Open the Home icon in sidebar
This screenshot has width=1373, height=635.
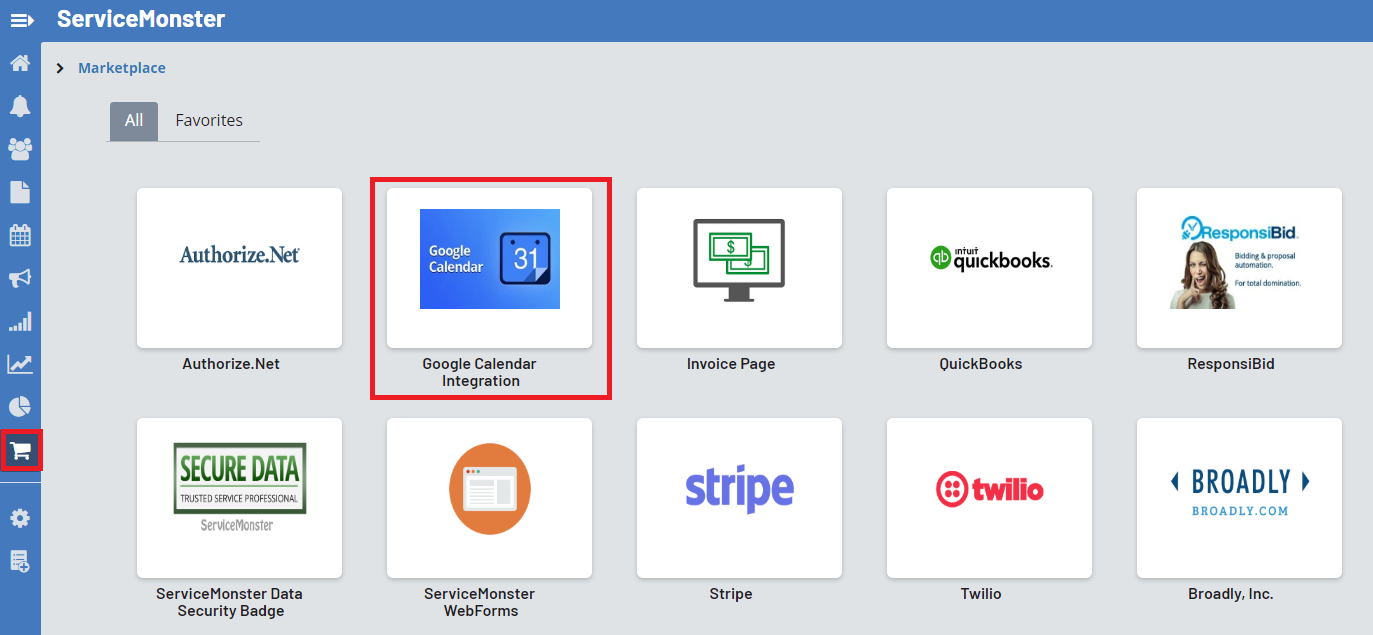pos(20,63)
